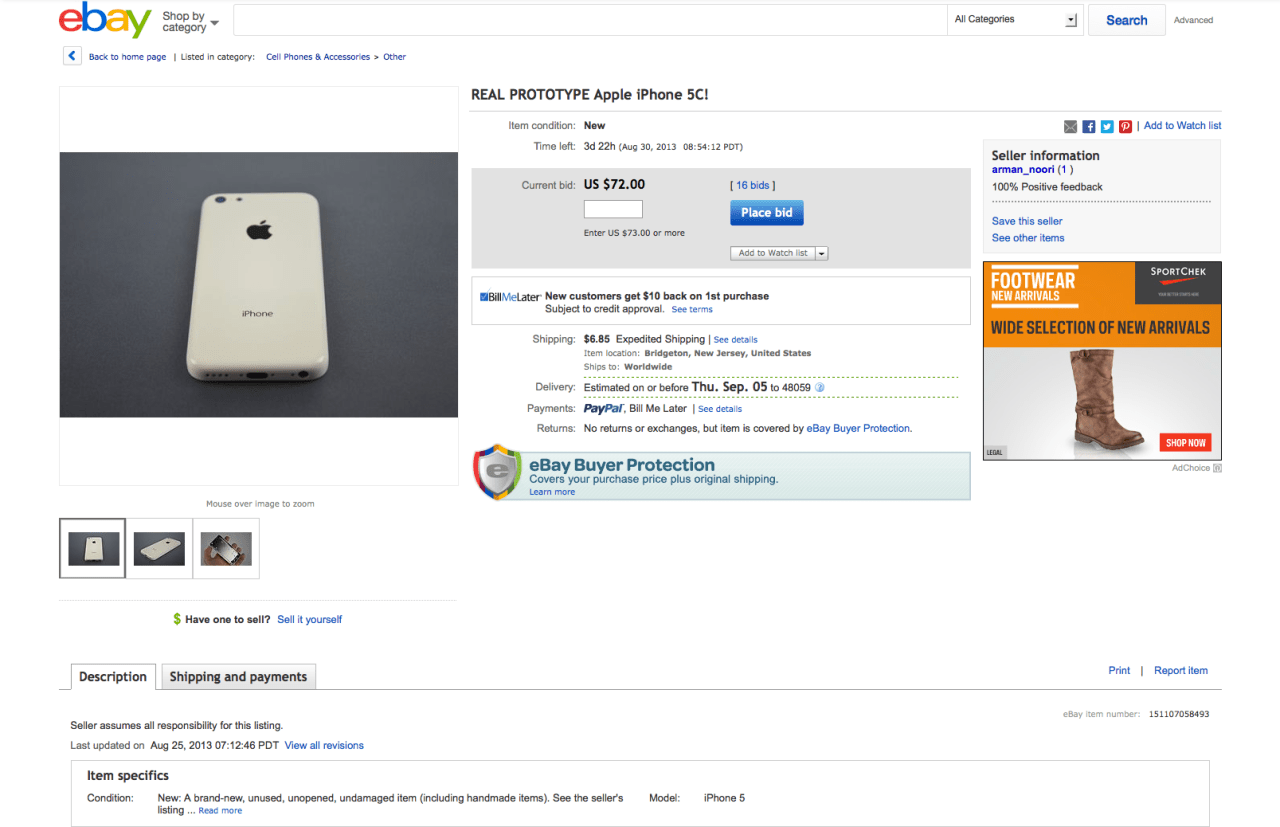
Task: Share this listing on Facebook
Action: [x=1089, y=126]
